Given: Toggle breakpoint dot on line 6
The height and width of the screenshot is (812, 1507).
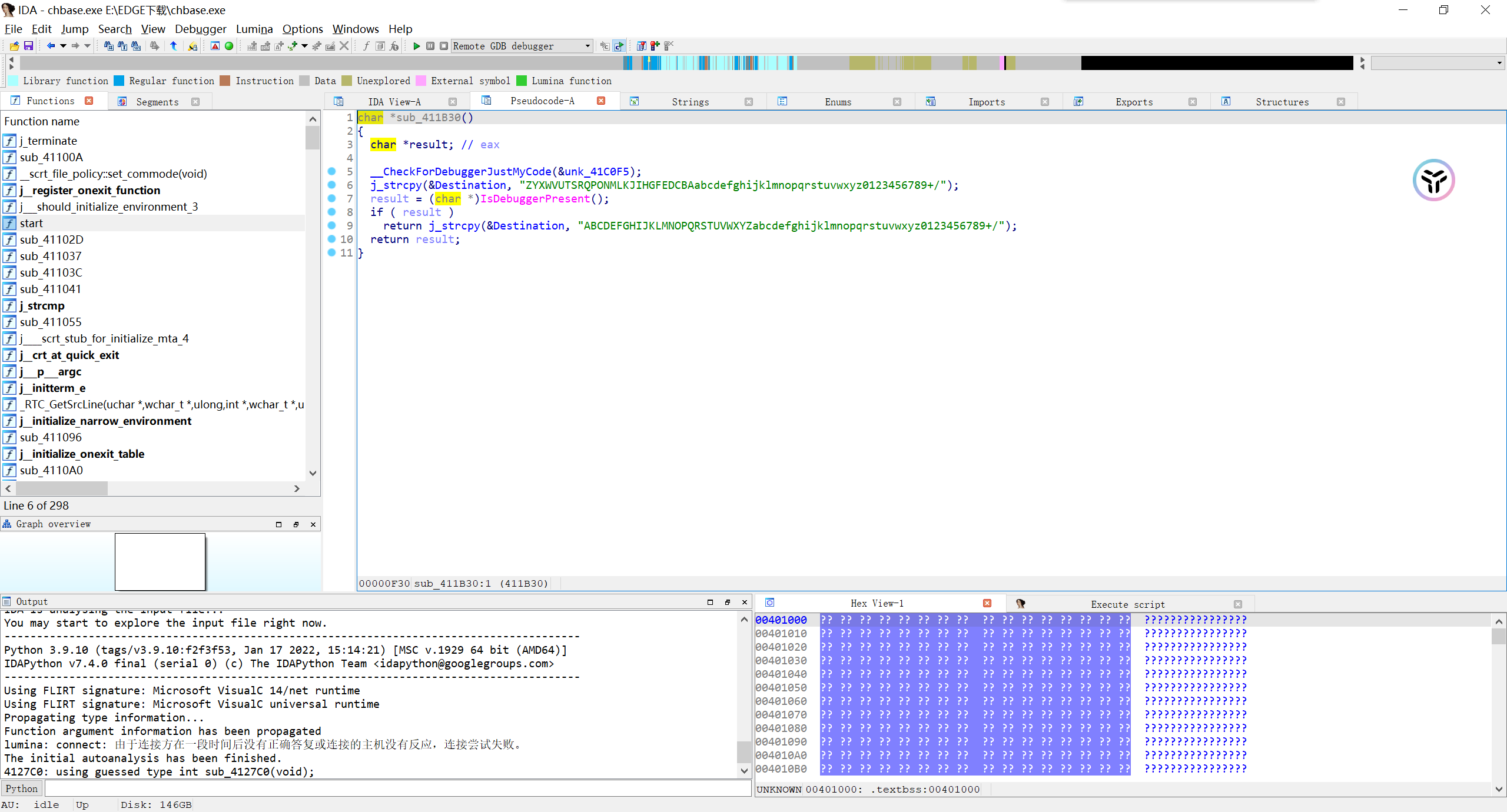Looking at the screenshot, I should click(x=331, y=185).
